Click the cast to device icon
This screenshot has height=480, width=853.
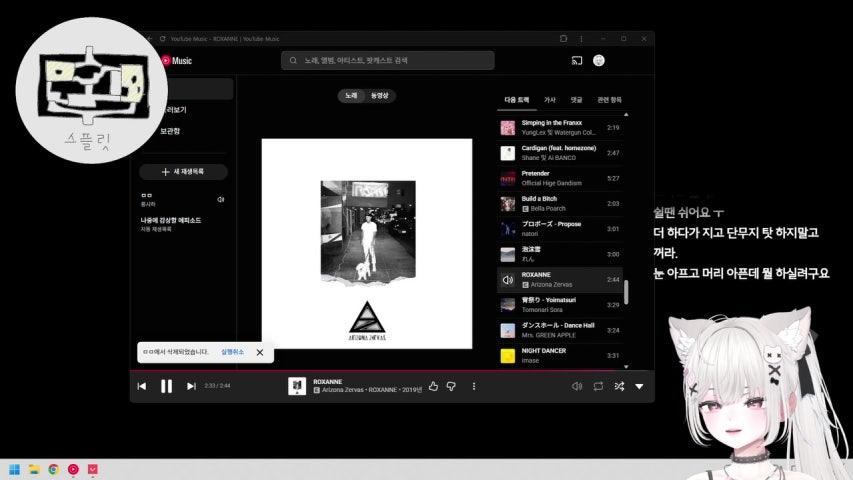(577, 60)
